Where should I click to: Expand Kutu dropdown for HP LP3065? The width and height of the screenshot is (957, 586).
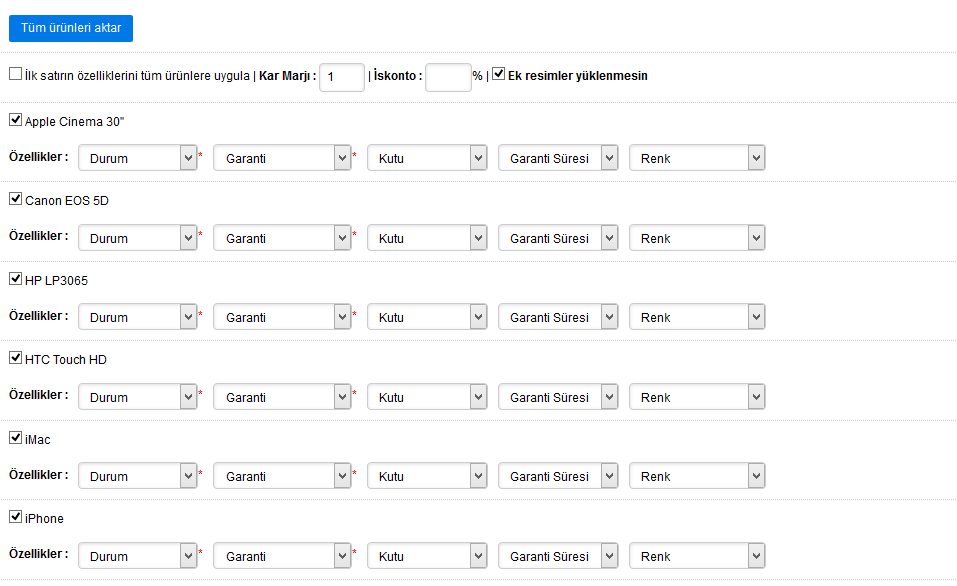(426, 317)
